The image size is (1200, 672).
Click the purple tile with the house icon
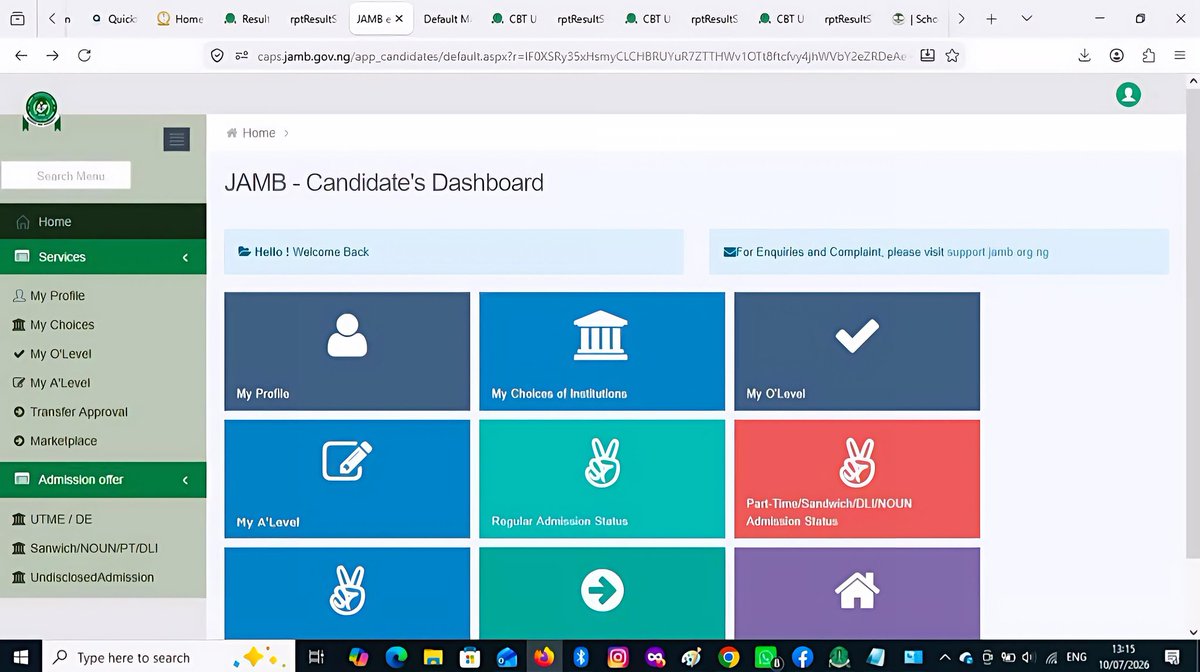pyautogui.click(x=857, y=593)
